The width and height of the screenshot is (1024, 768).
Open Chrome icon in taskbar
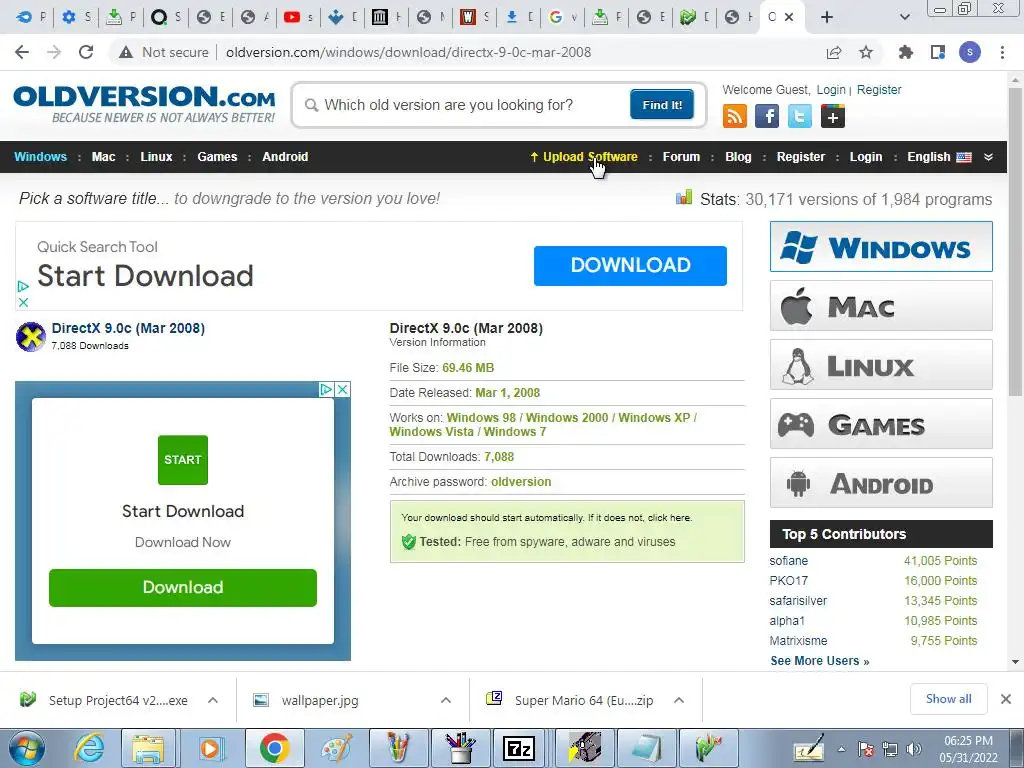coord(274,748)
